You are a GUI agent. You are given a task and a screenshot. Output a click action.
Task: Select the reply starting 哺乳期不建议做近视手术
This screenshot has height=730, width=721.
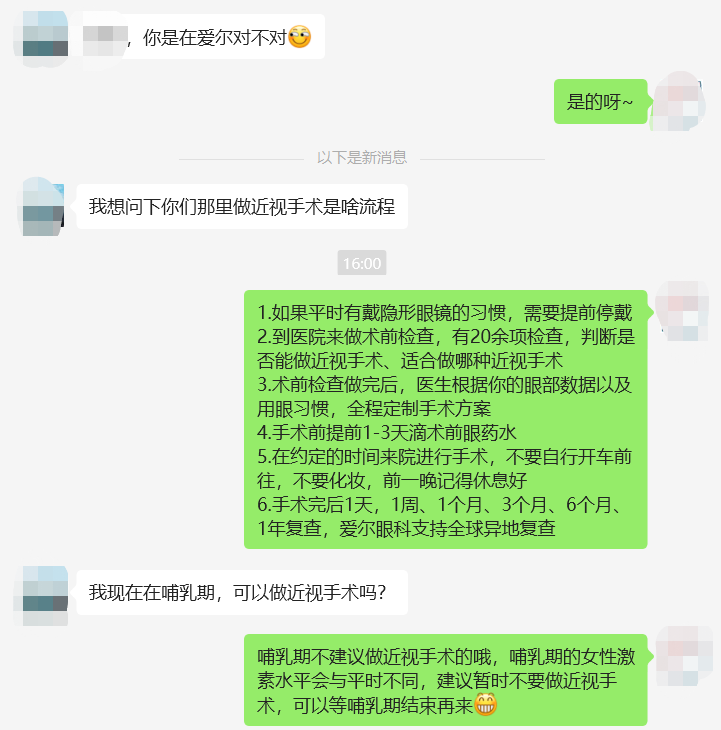[x=445, y=680]
